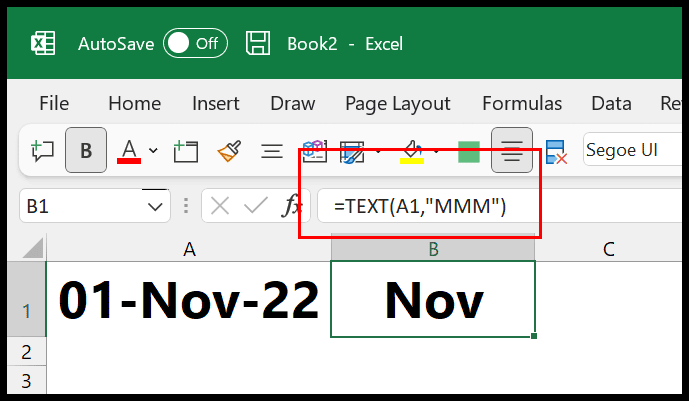689x401 pixels.
Task: Select the Format Painter brush icon
Action: (229, 151)
